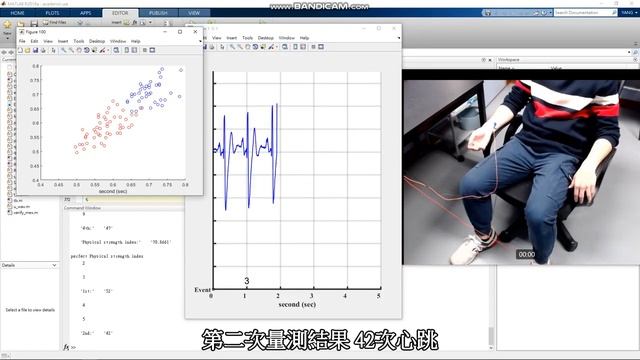The width and height of the screenshot is (640, 360).
Task: Select Data Cursor tool in Figure 100 toolbar
Action: [x=94, y=50]
